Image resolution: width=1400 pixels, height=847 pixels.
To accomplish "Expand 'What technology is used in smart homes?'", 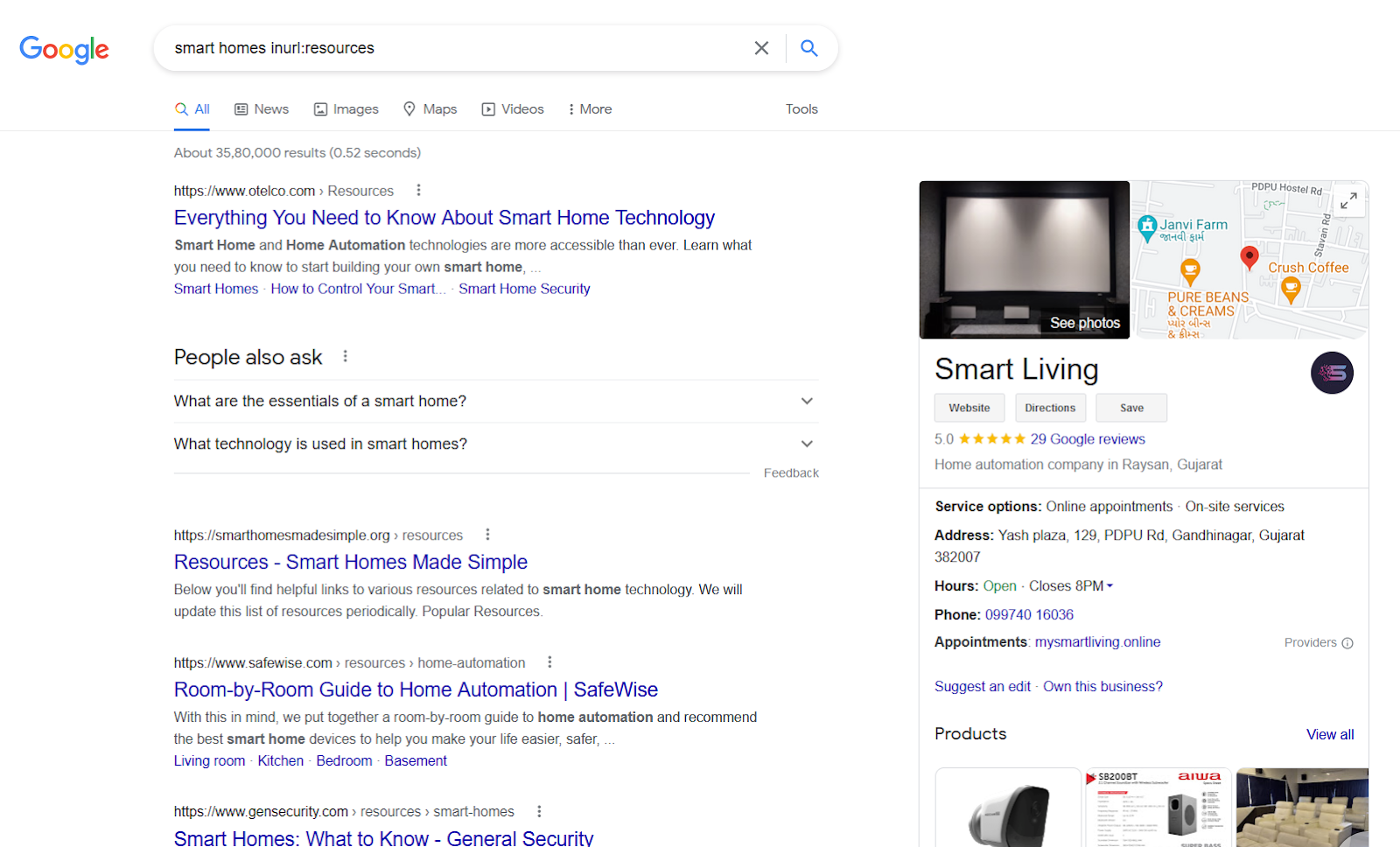I will (496, 444).
